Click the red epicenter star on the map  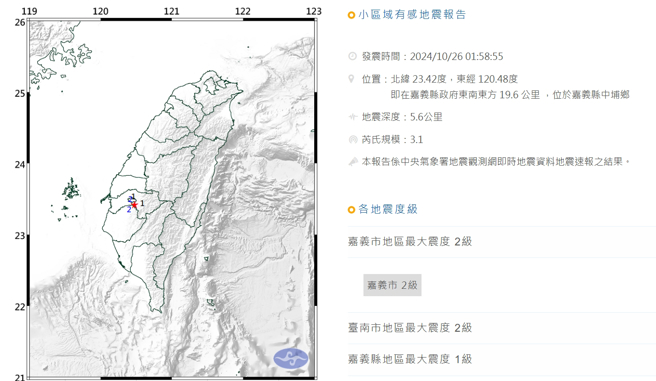(x=134, y=205)
